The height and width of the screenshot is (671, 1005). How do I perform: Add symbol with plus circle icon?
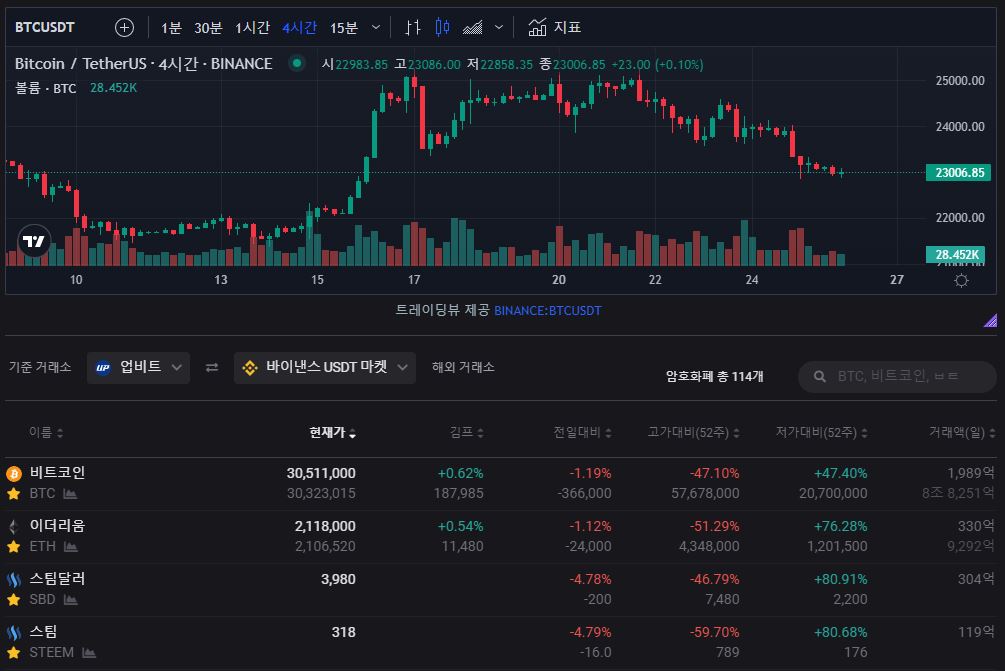124,28
